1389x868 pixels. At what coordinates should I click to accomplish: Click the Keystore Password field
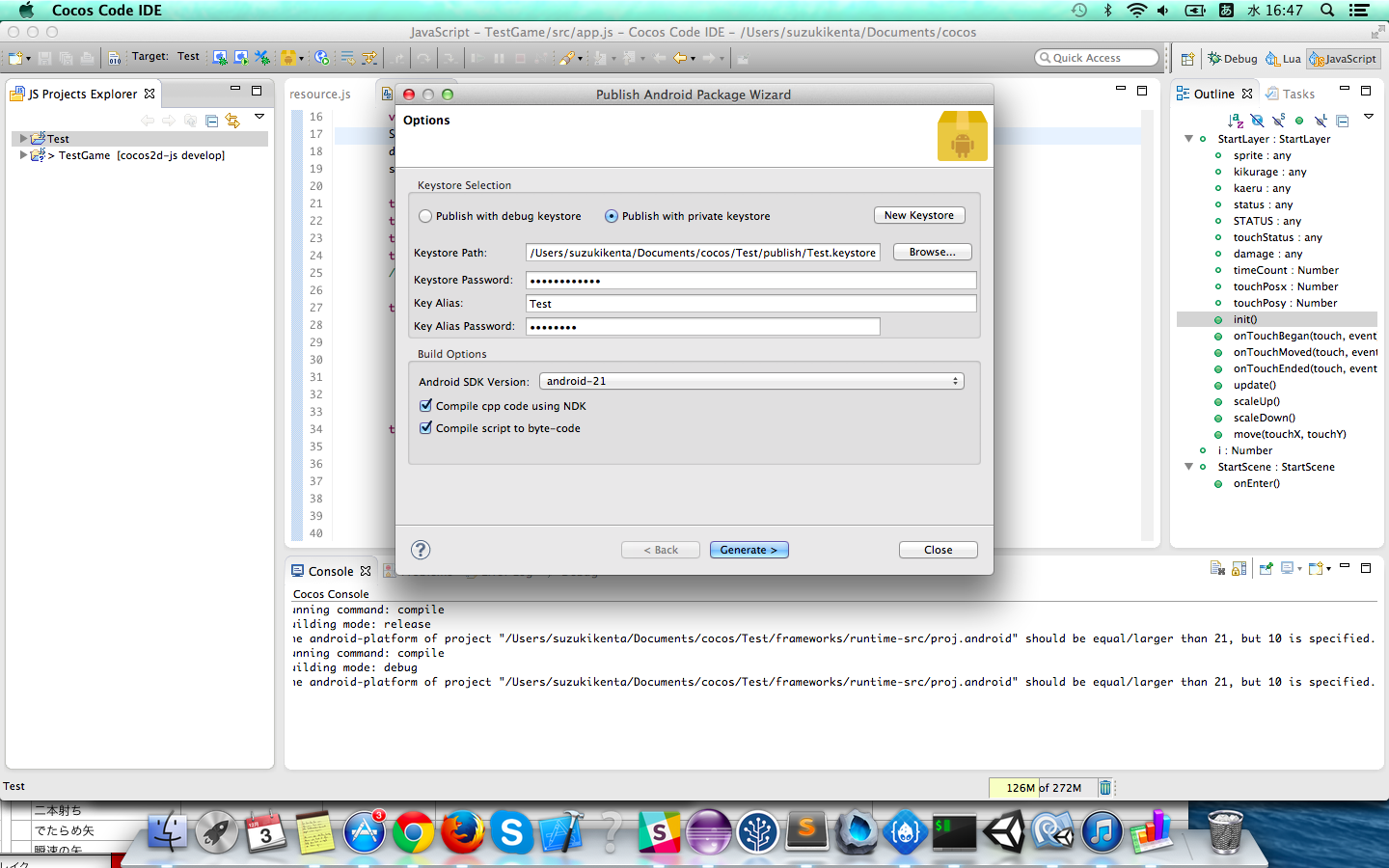(x=751, y=280)
